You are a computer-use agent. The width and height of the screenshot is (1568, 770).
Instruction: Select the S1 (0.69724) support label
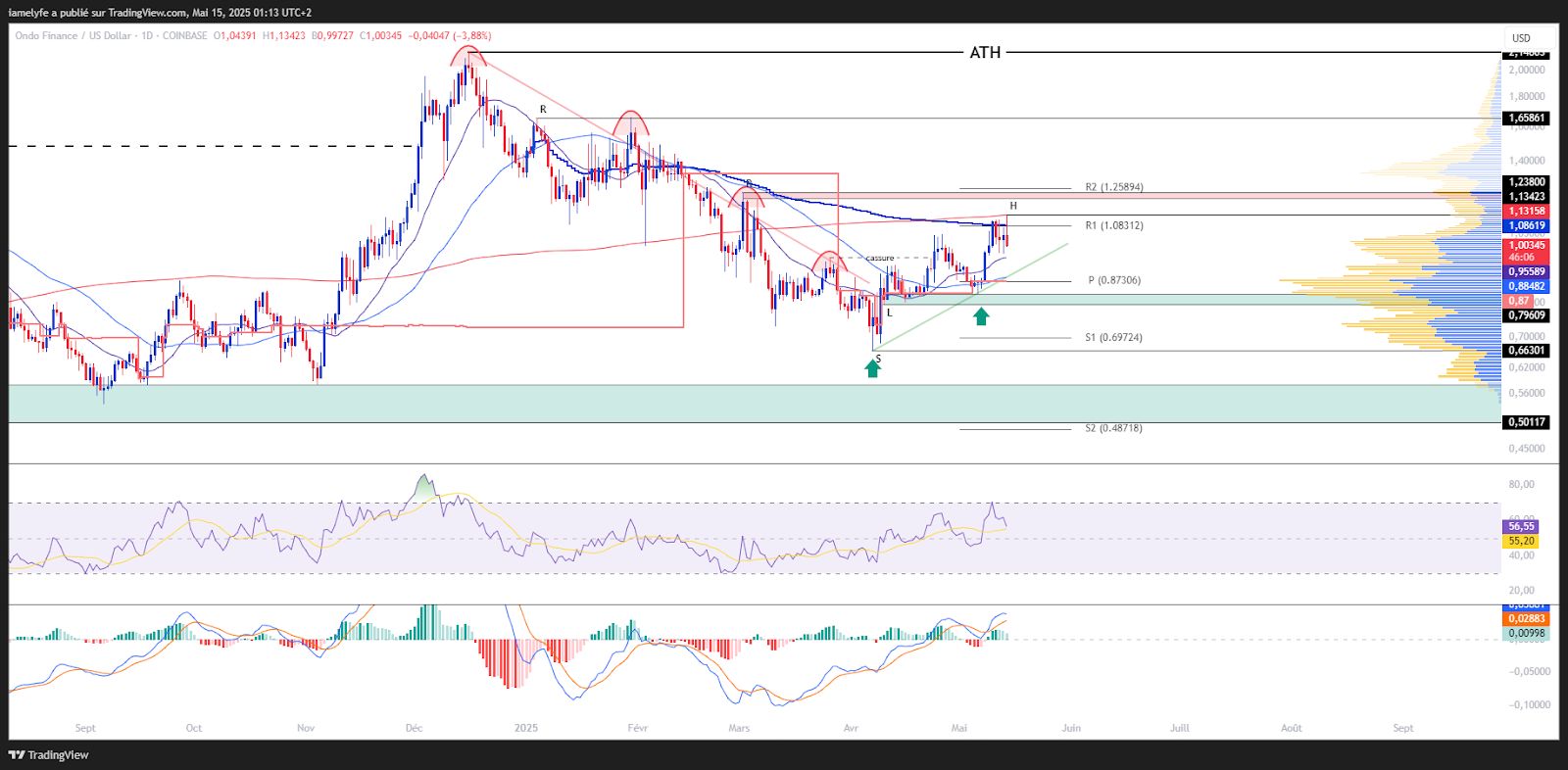(x=1113, y=337)
